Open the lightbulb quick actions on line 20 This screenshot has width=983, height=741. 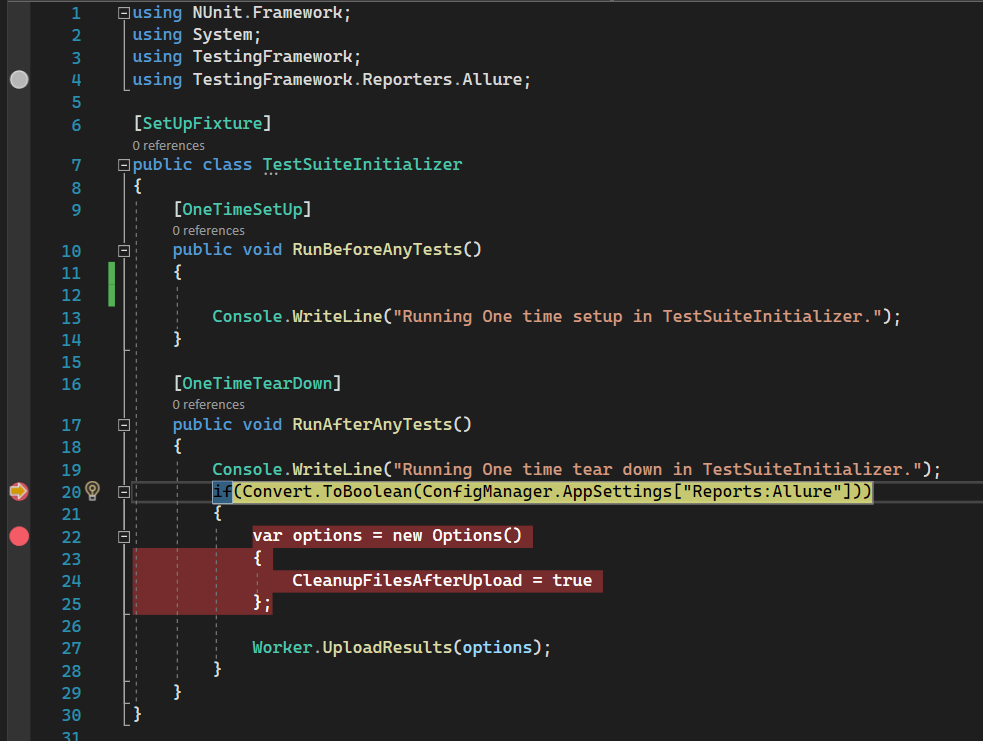click(92, 491)
